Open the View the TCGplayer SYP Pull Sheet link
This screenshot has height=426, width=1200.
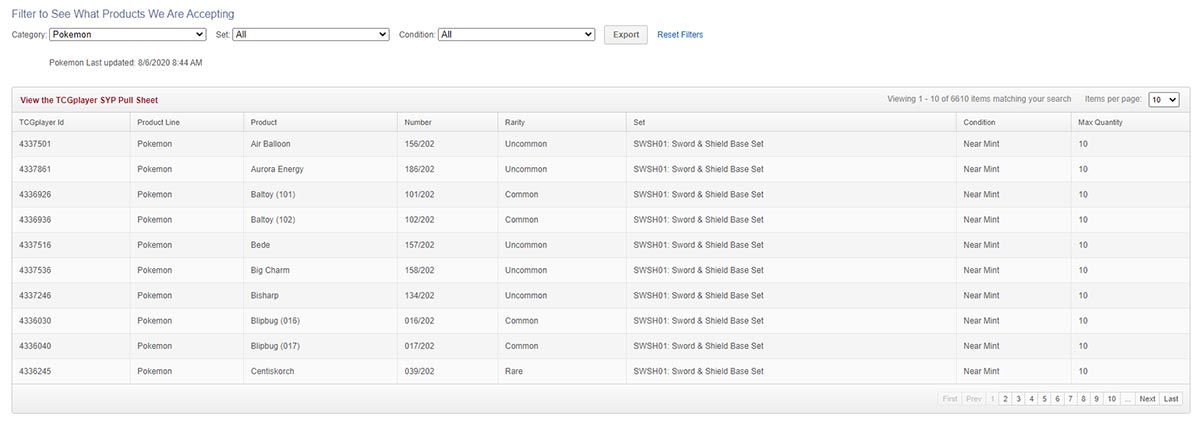click(x=89, y=100)
